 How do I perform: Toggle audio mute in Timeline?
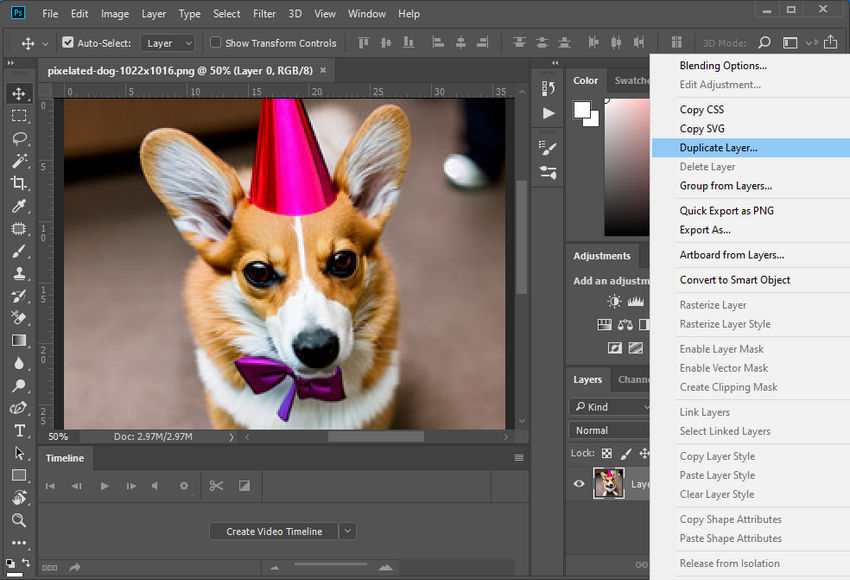tap(155, 486)
